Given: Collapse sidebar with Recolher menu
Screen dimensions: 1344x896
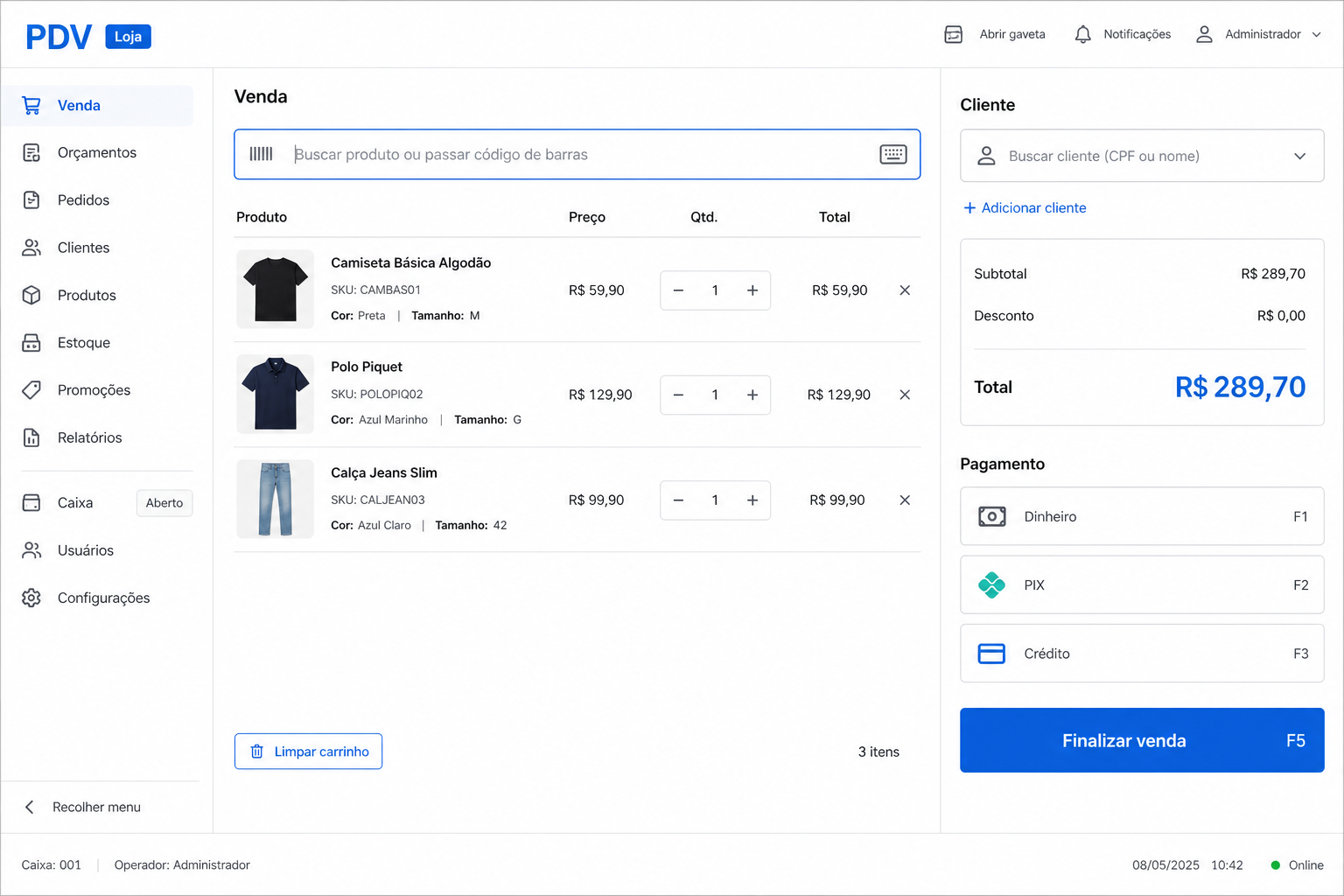Looking at the screenshot, I should pos(83,807).
